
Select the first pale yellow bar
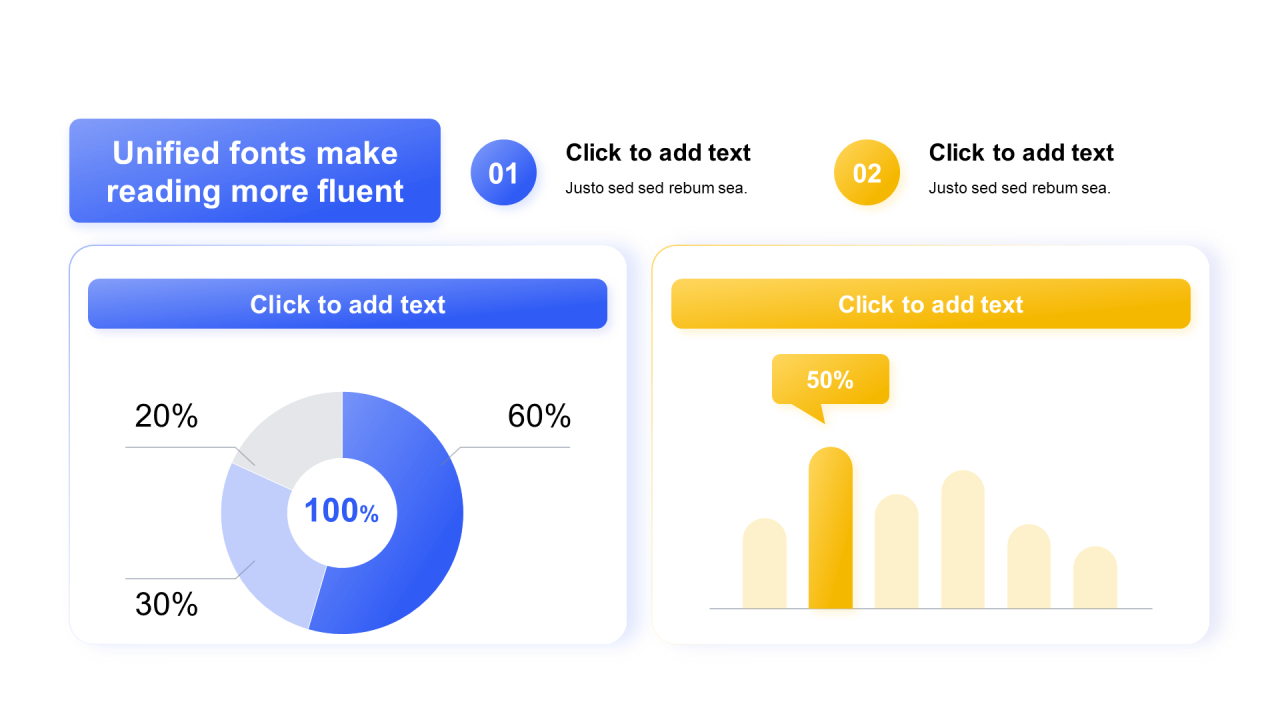[764, 563]
